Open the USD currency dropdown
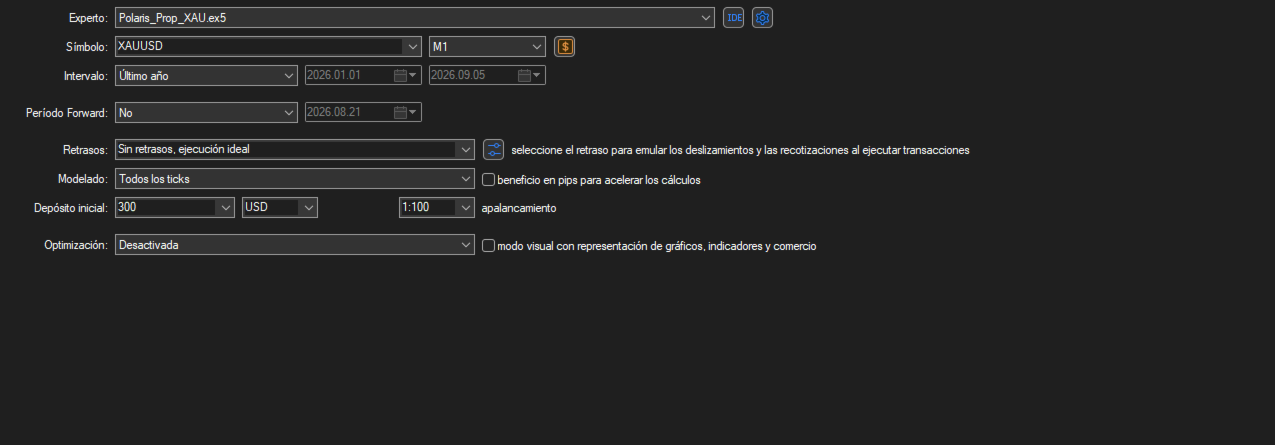 (x=309, y=207)
